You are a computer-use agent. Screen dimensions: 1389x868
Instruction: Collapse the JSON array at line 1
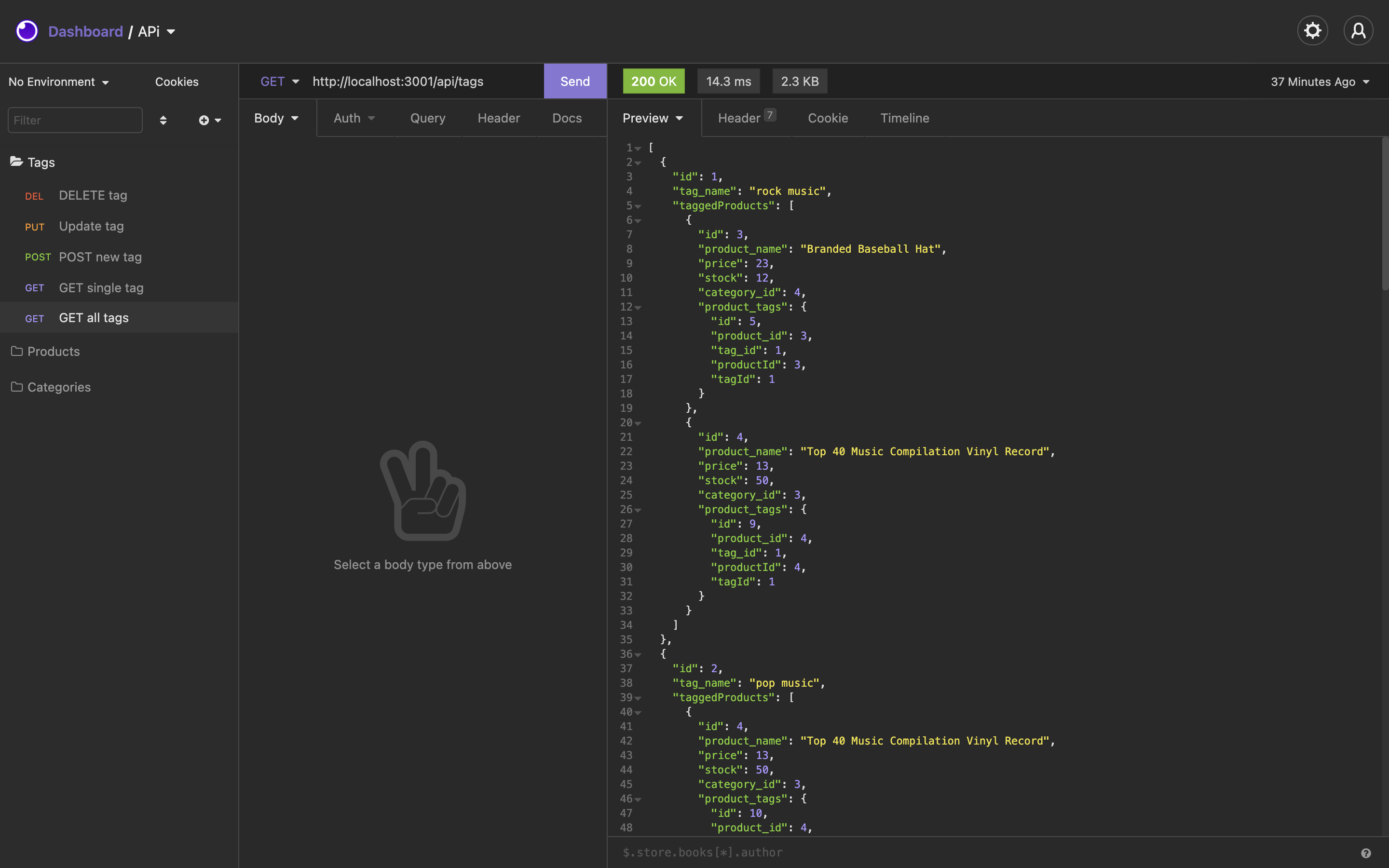[x=638, y=148]
